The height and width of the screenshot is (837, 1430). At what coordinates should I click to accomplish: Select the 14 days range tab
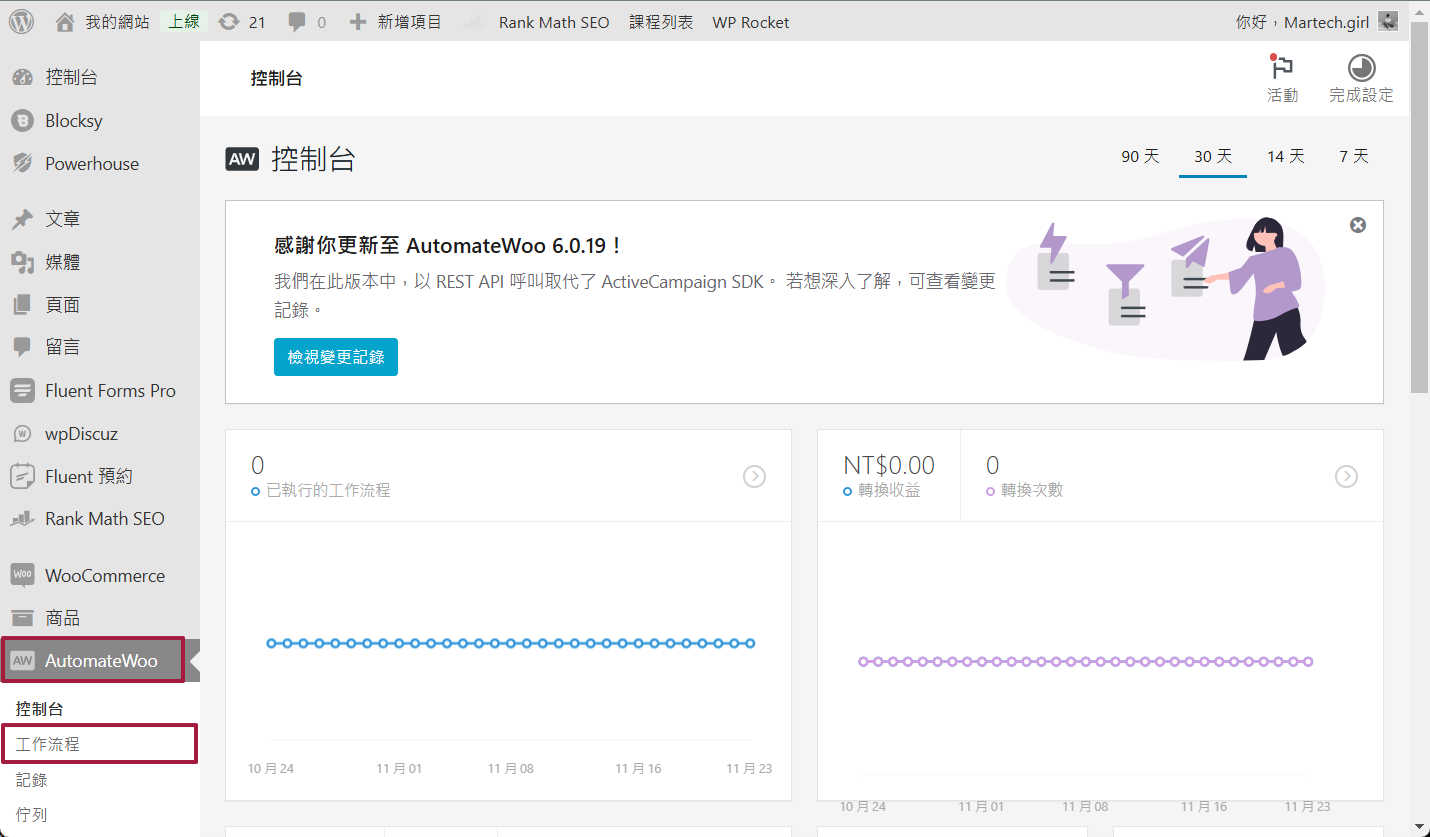1285,157
